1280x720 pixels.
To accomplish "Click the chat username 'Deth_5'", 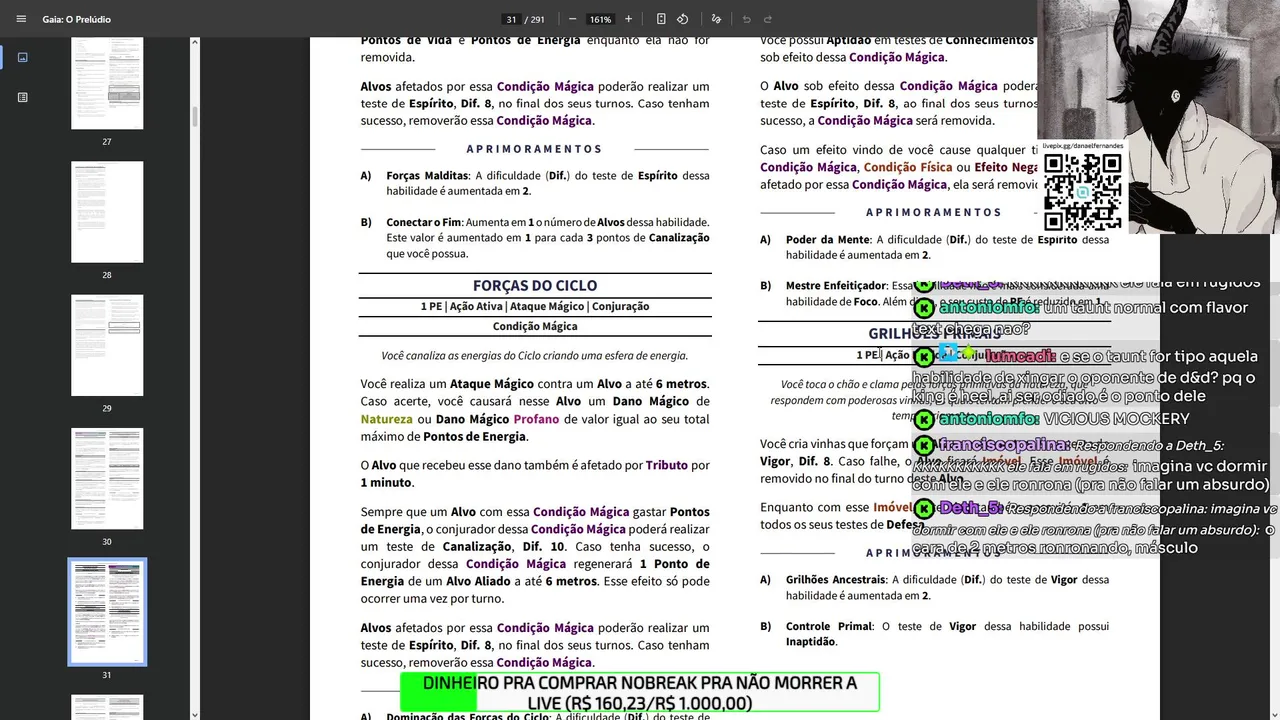I will (x=970, y=508).
